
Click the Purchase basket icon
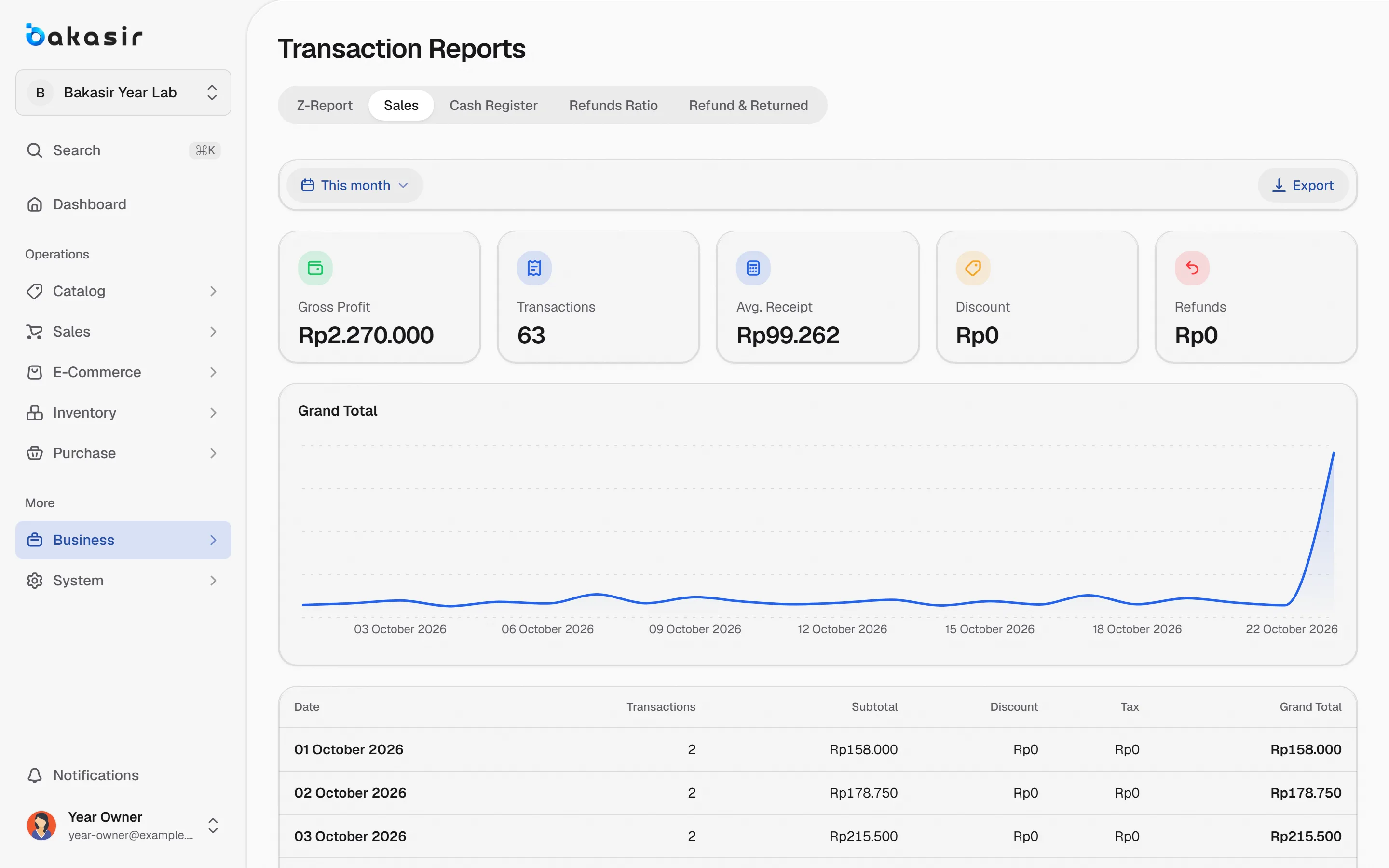click(x=34, y=453)
